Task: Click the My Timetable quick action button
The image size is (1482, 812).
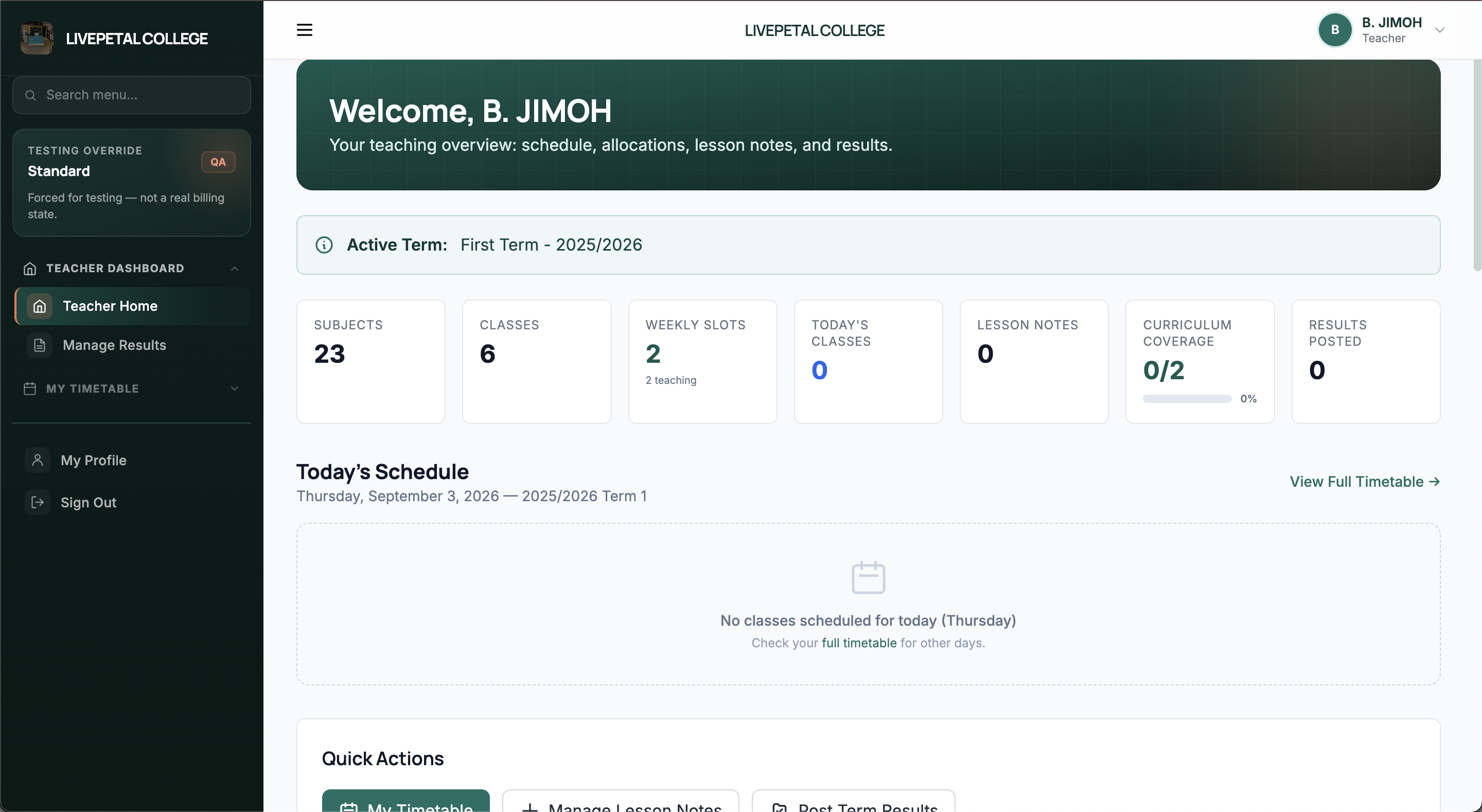Action: click(405, 801)
